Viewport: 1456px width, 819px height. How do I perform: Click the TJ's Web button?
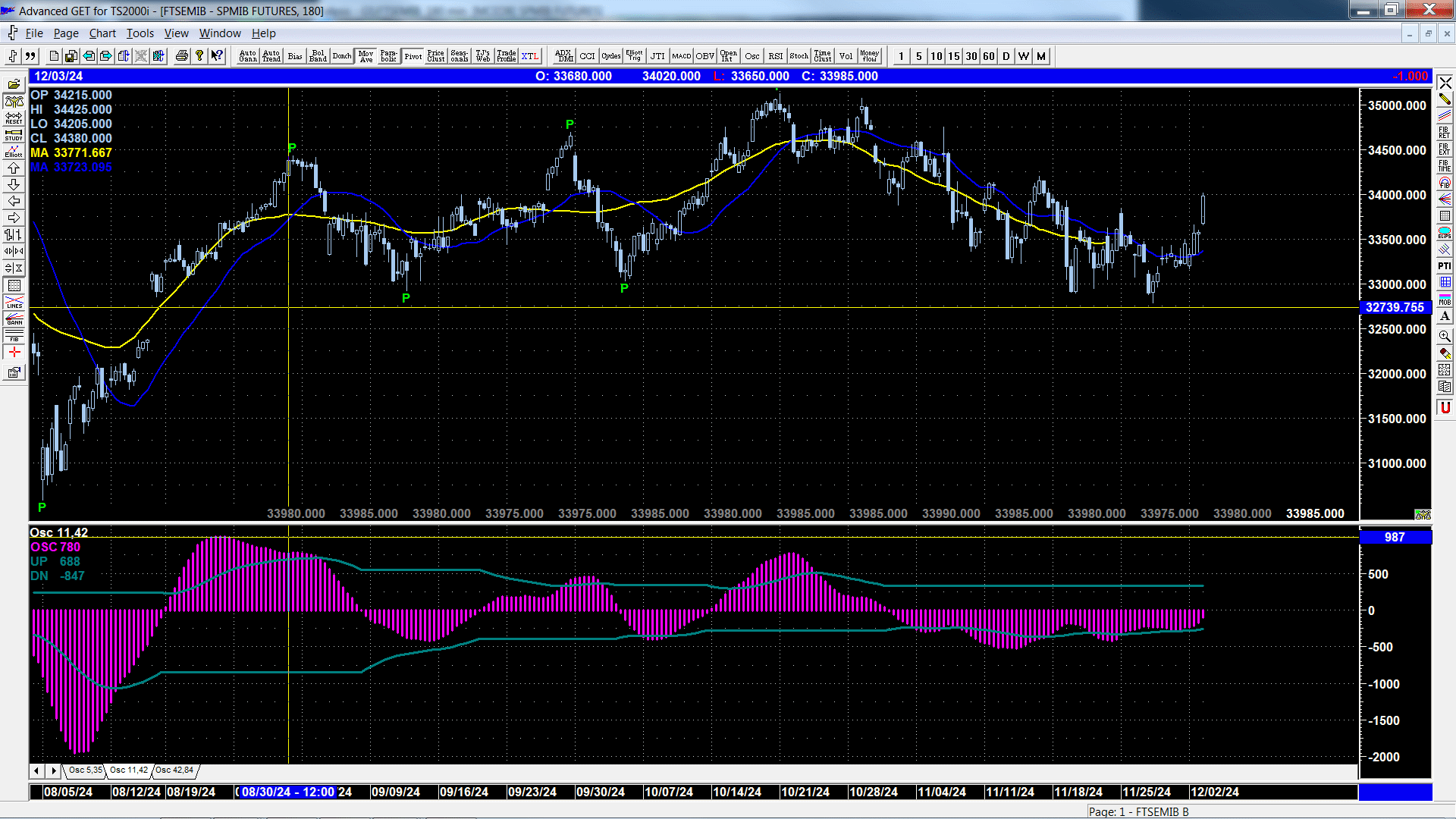point(483,56)
